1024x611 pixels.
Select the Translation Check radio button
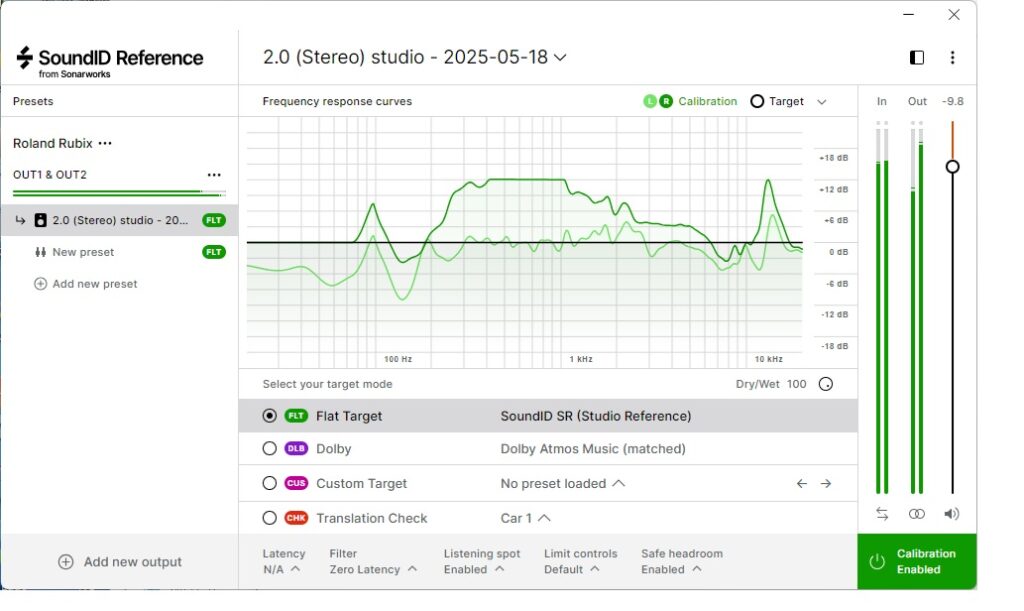tap(269, 518)
